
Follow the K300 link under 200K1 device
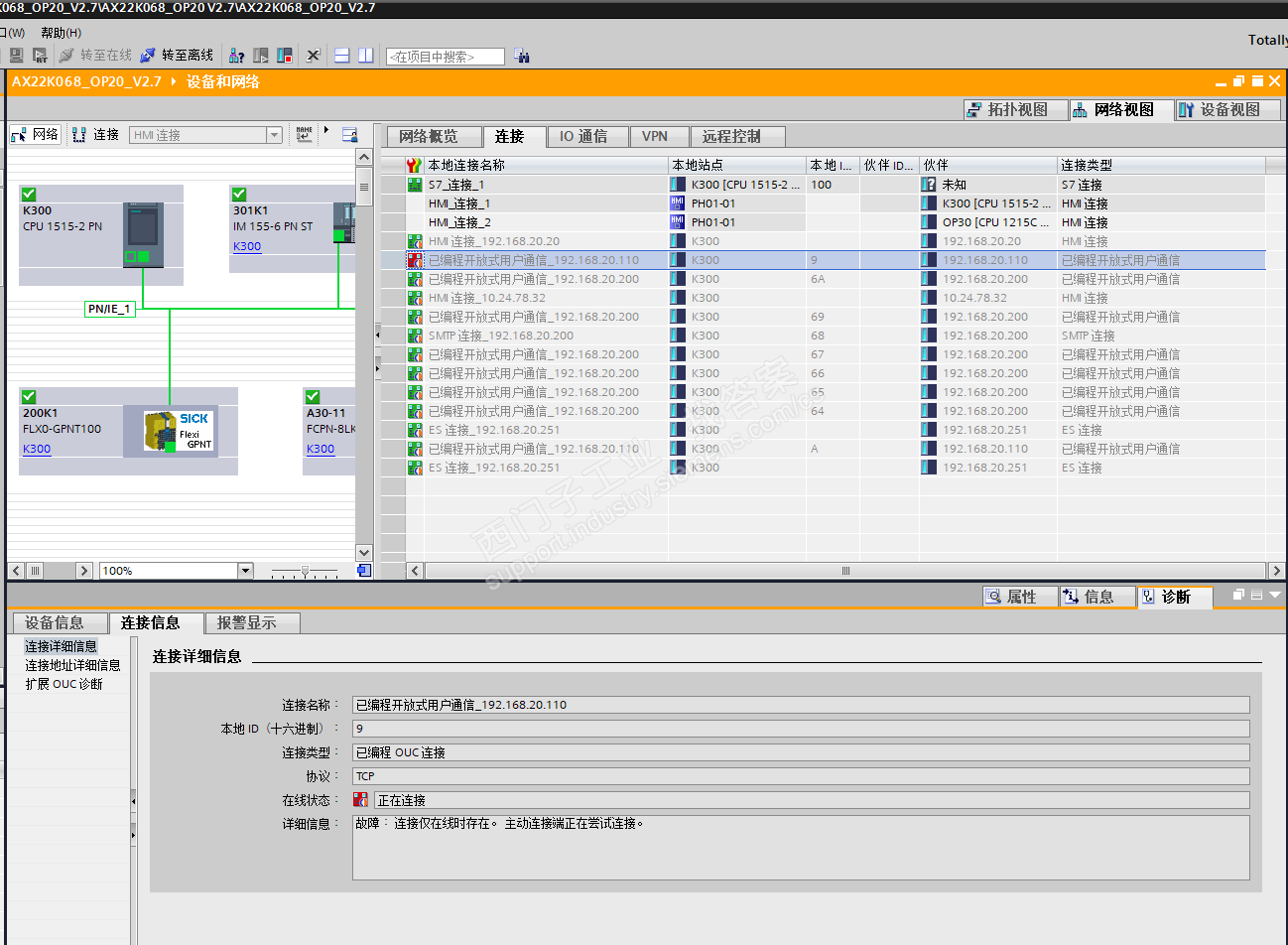coord(37,449)
